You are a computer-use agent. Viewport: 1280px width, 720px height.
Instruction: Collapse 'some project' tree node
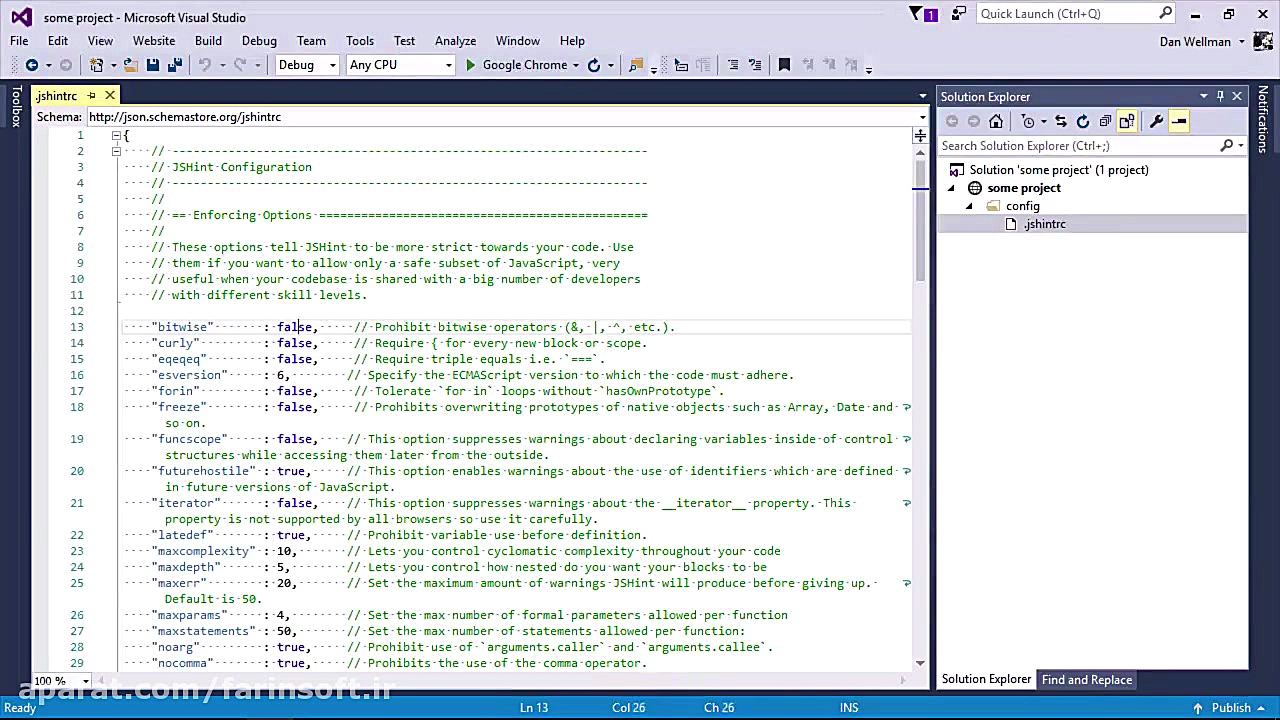(x=951, y=188)
